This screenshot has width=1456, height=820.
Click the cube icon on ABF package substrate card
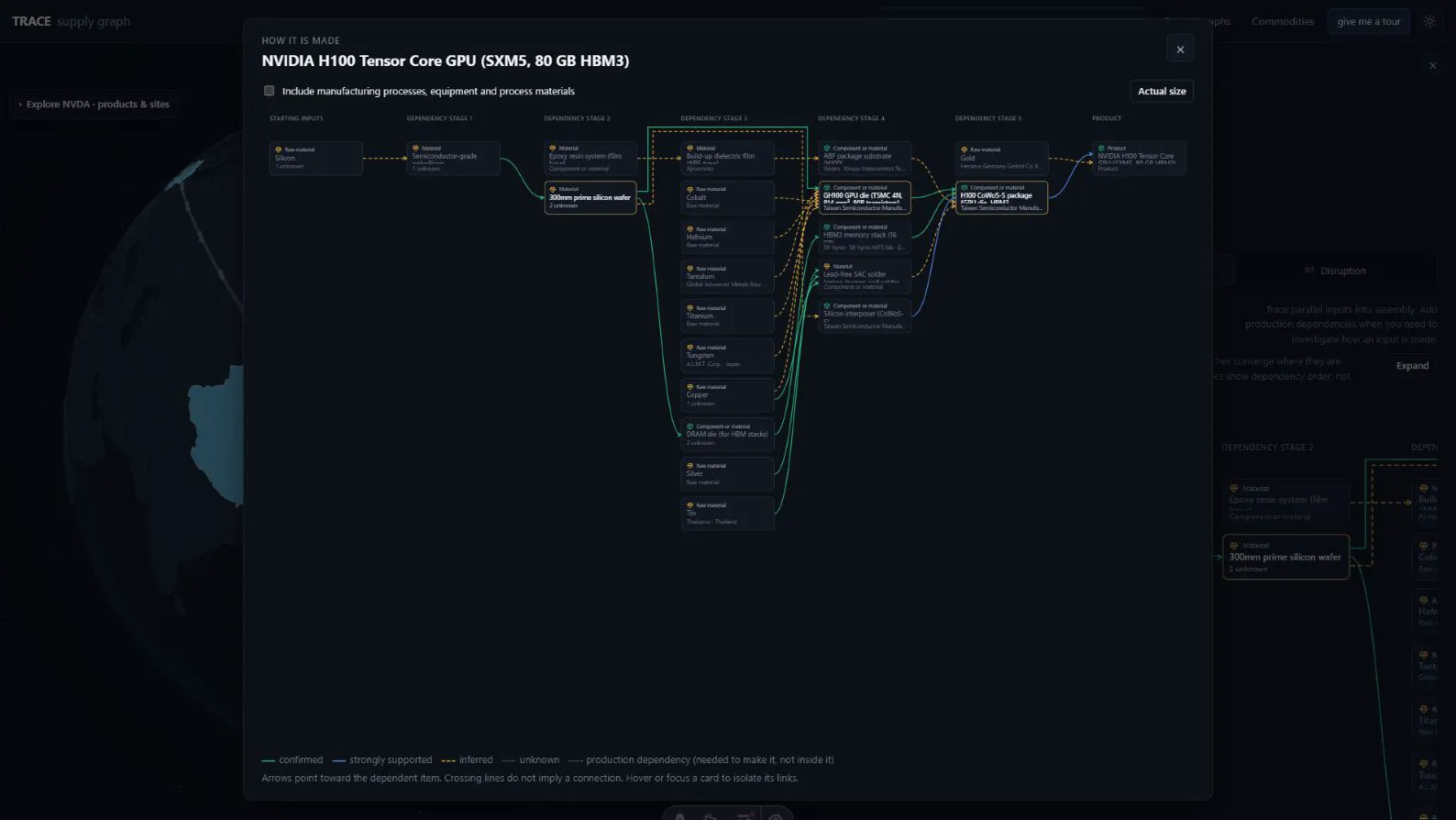(827, 148)
